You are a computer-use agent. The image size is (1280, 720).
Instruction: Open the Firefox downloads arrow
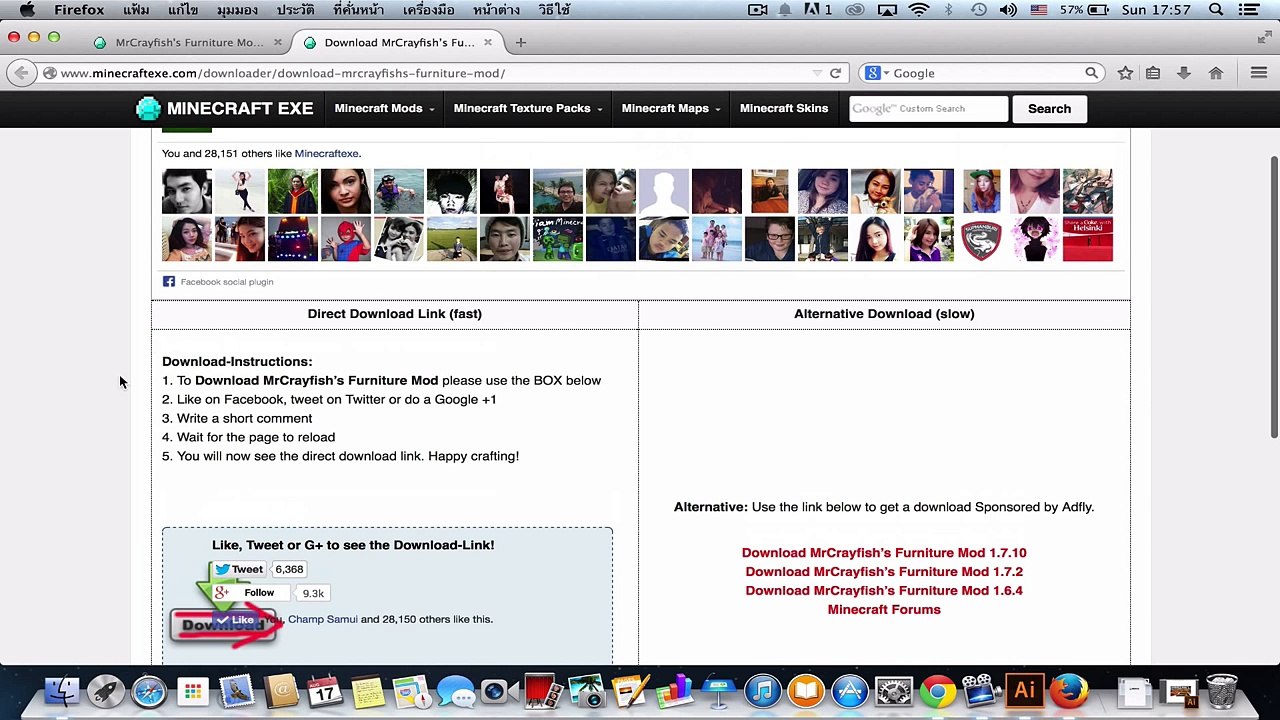click(1184, 73)
